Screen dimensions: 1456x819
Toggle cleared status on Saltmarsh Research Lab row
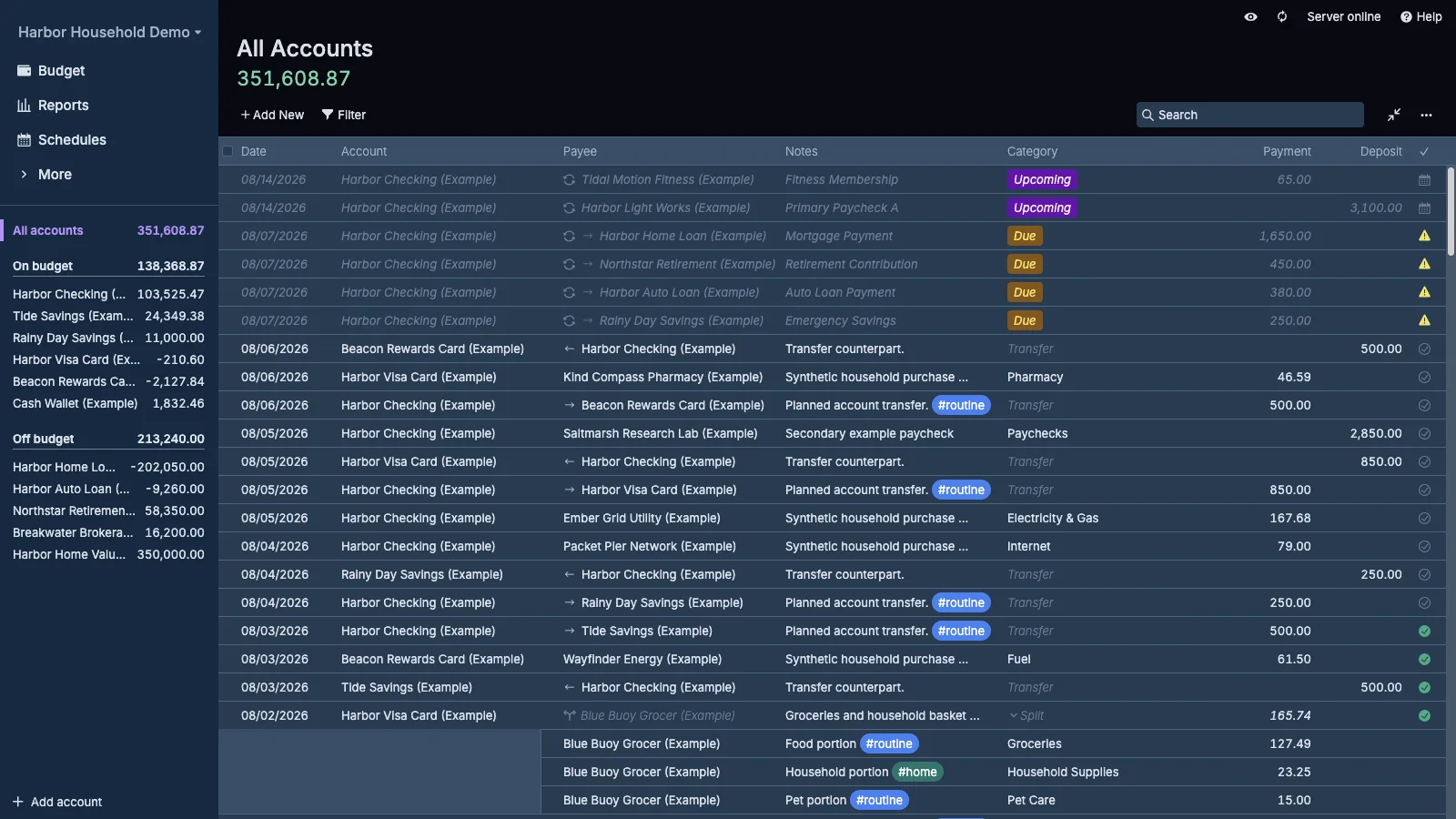pos(1424,433)
